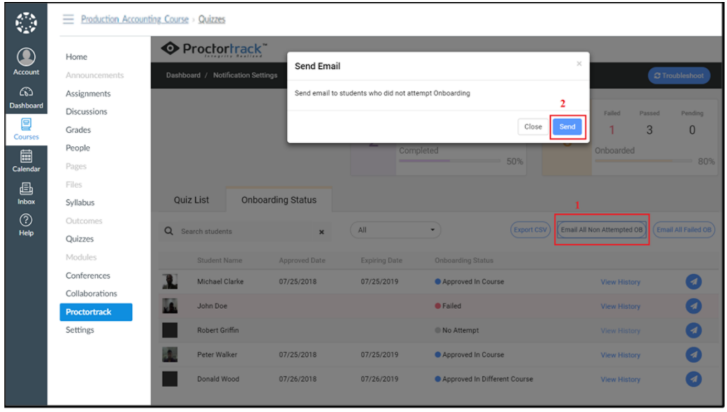Open Assignments in course navigation
The height and width of the screenshot is (412, 727).
[88, 94]
